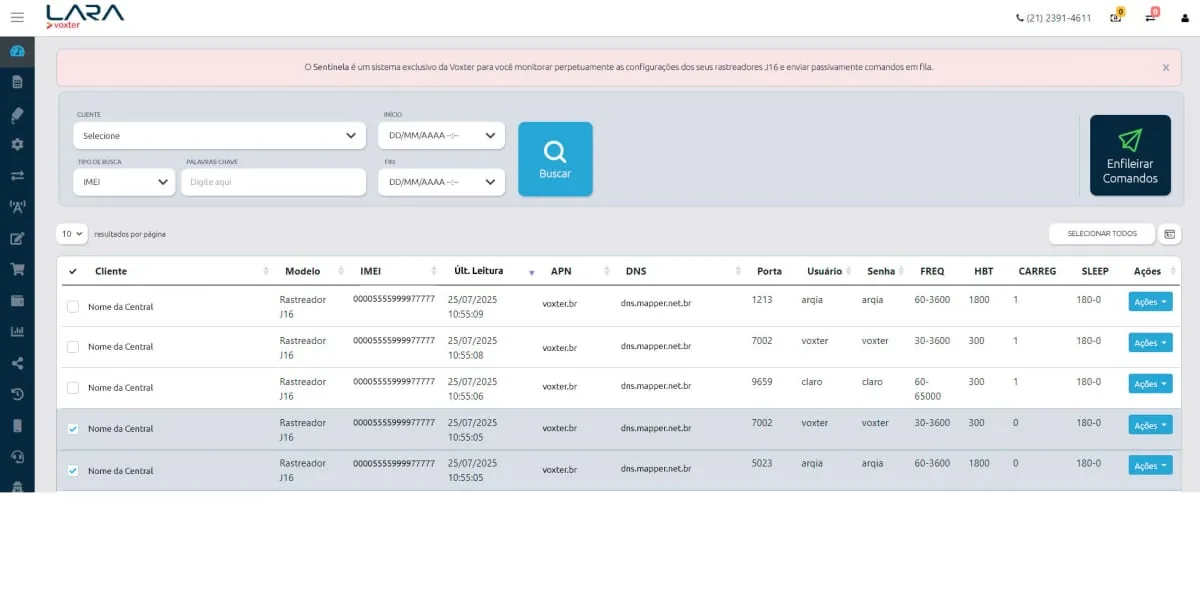Open the gear settings icon in sidebar
The image size is (1200, 594).
pos(17,144)
